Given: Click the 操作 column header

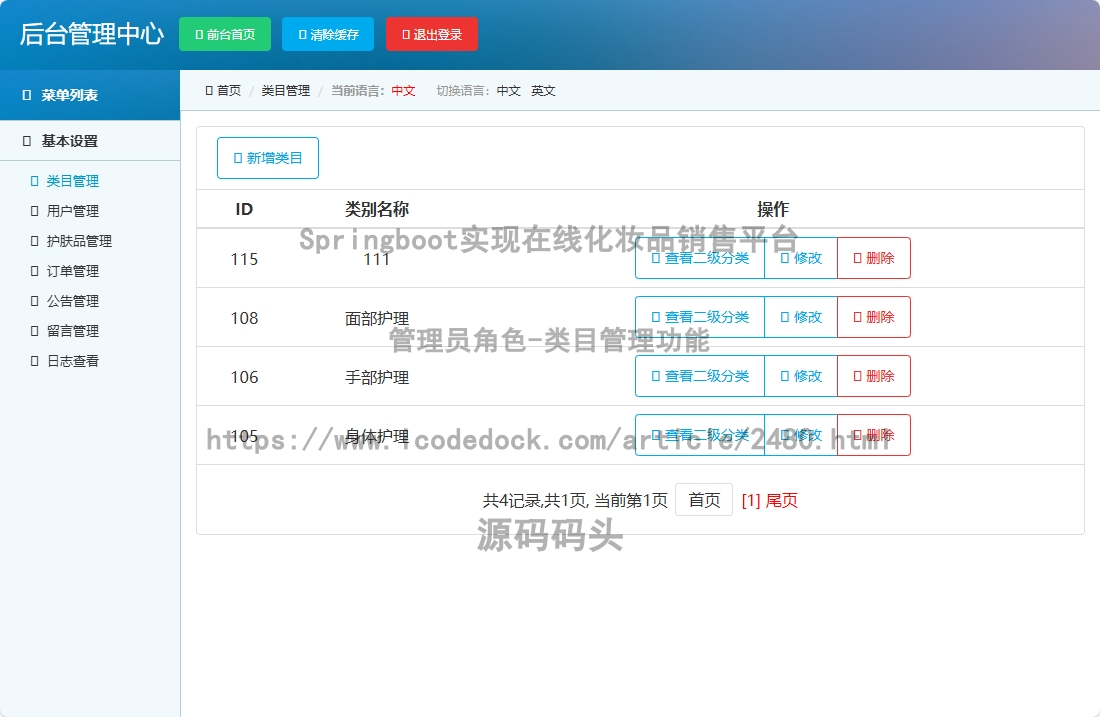Looking at the screenshot, I should point(773,209).
